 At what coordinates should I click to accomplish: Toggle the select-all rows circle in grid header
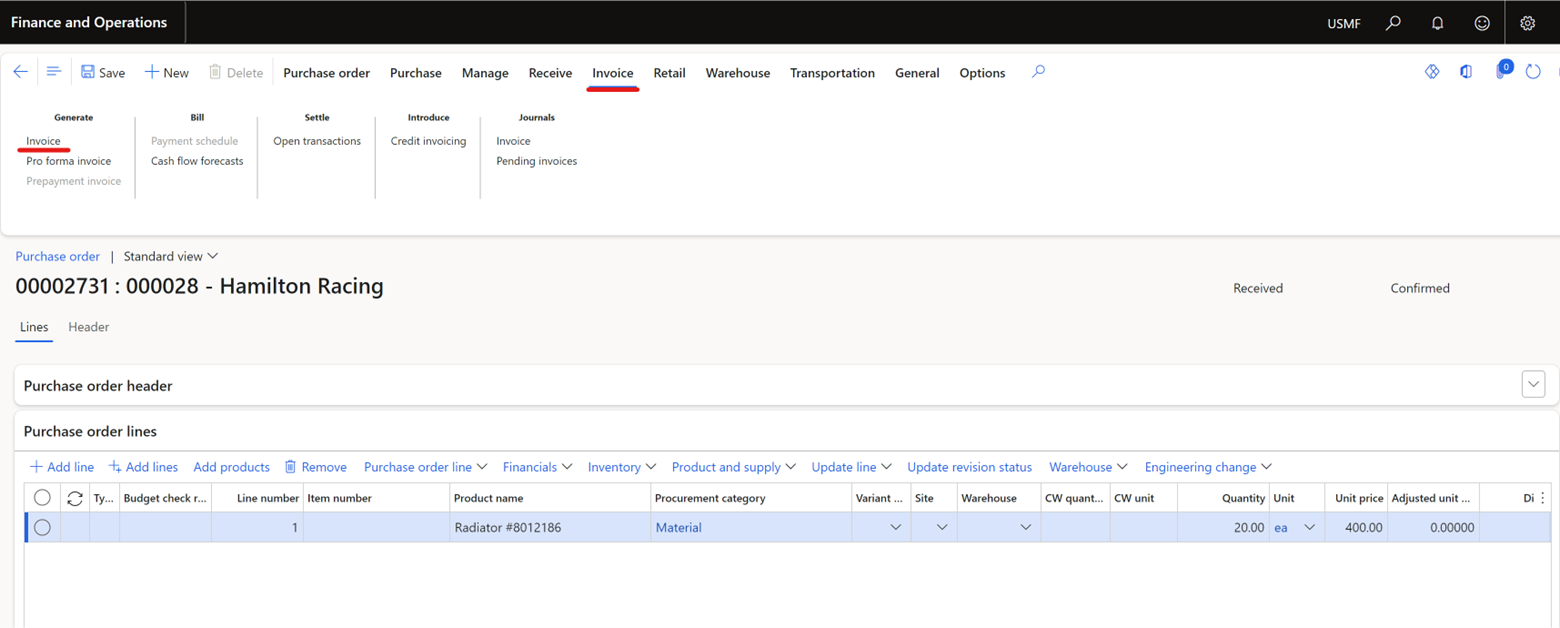(42, 498)
